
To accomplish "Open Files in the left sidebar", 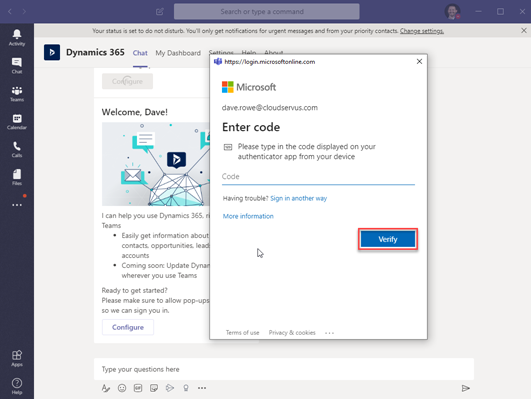I will pyautogui.click(x=17, y=177).
